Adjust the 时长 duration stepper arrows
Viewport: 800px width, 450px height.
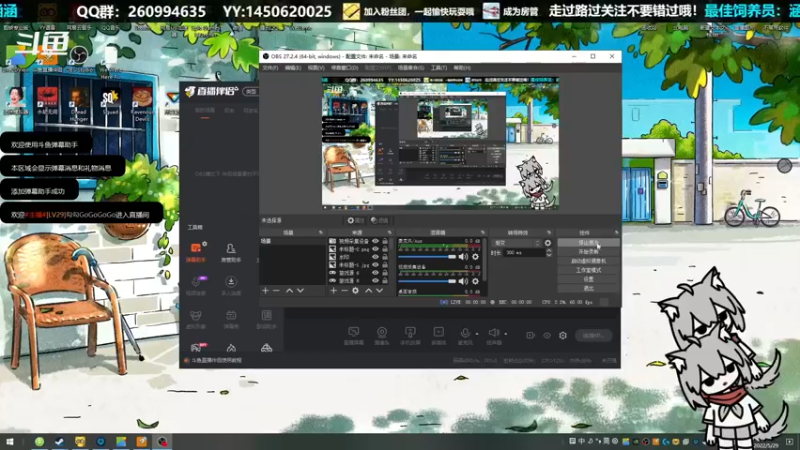pyautogui.click(x=548, y=253)
